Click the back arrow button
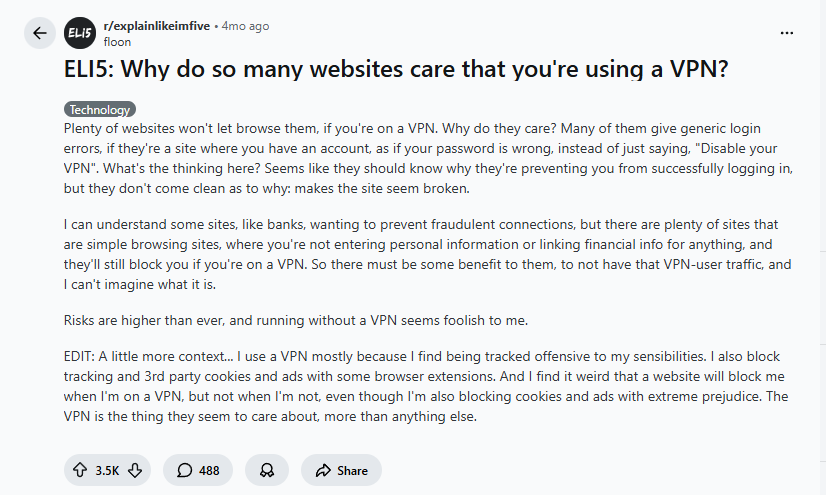The height and width of the screenshot is (495, 826). click(39, 33)
